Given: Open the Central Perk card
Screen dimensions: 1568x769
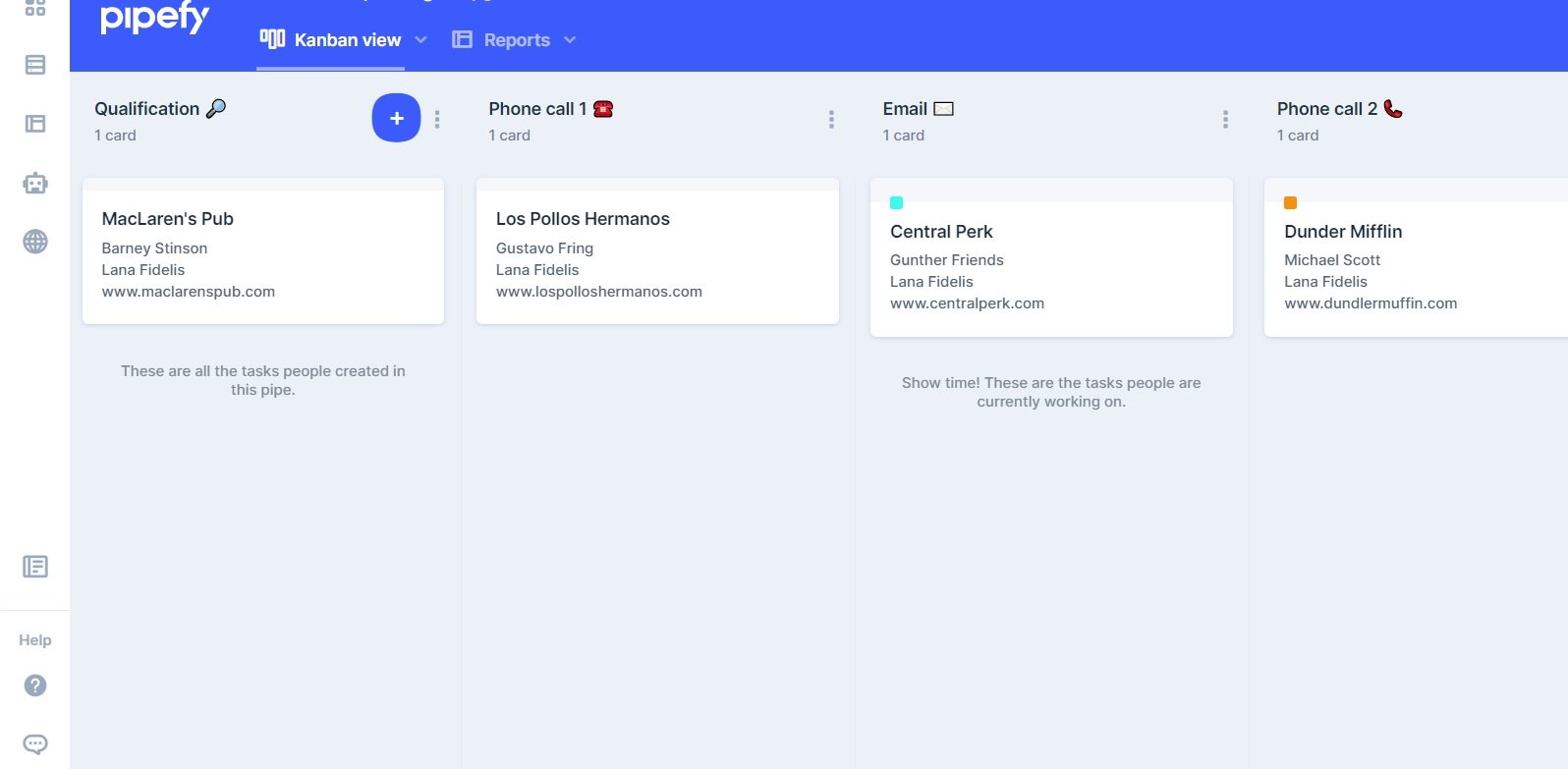Looking at the screenshot, I should coord(1051,257).
